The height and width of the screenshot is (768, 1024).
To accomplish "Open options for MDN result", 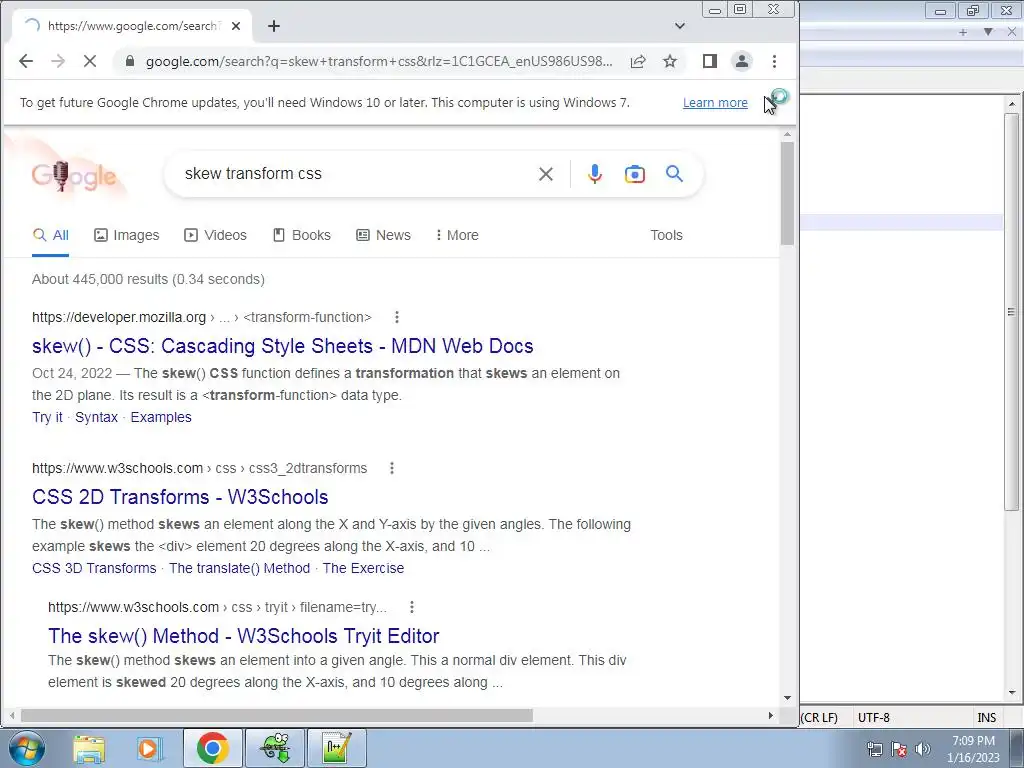I will tap(396, 317).
